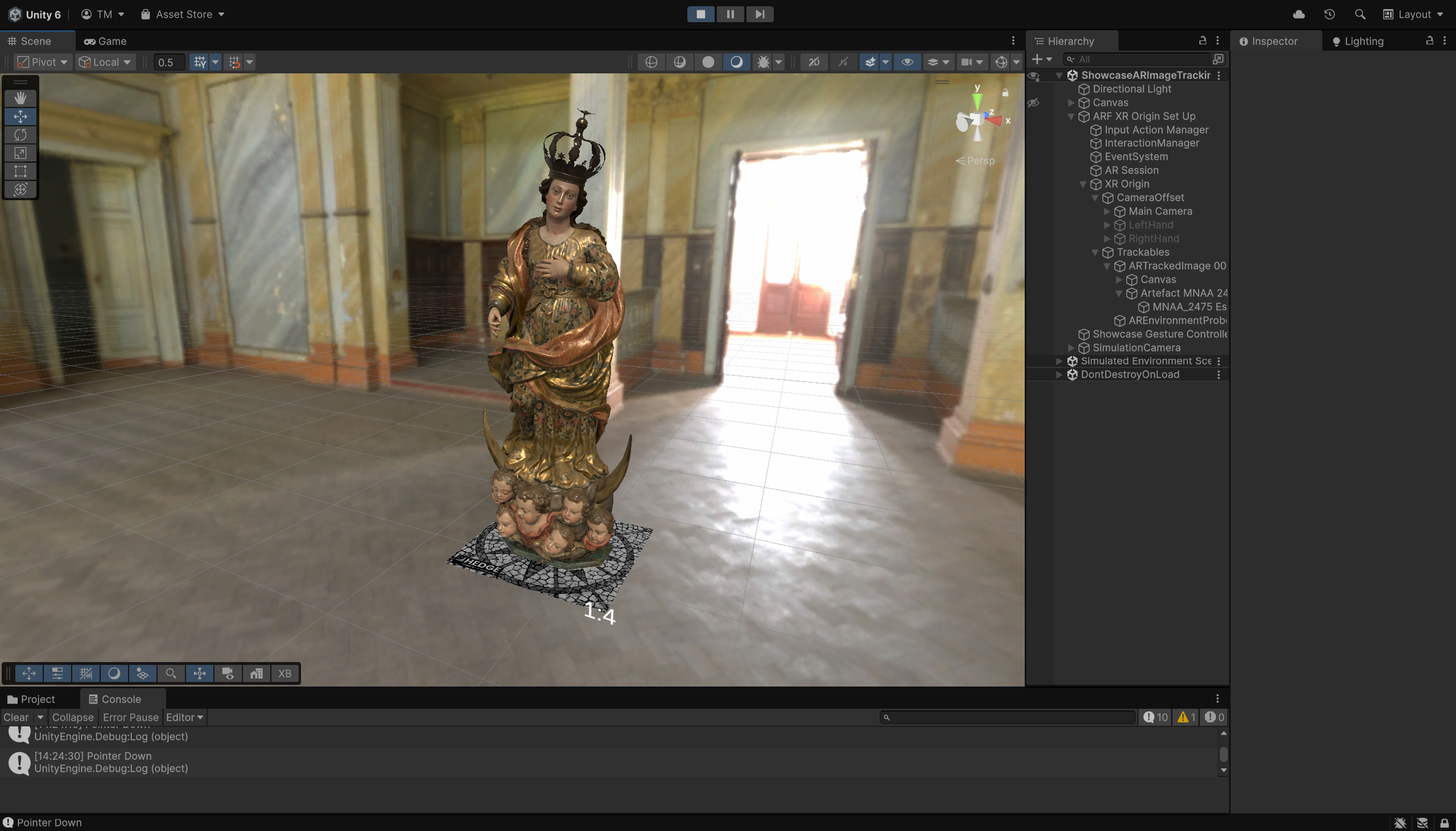Screen dimensions: 1456x831
Task: Select the Scale tool
Action: (x=20, y=153)
